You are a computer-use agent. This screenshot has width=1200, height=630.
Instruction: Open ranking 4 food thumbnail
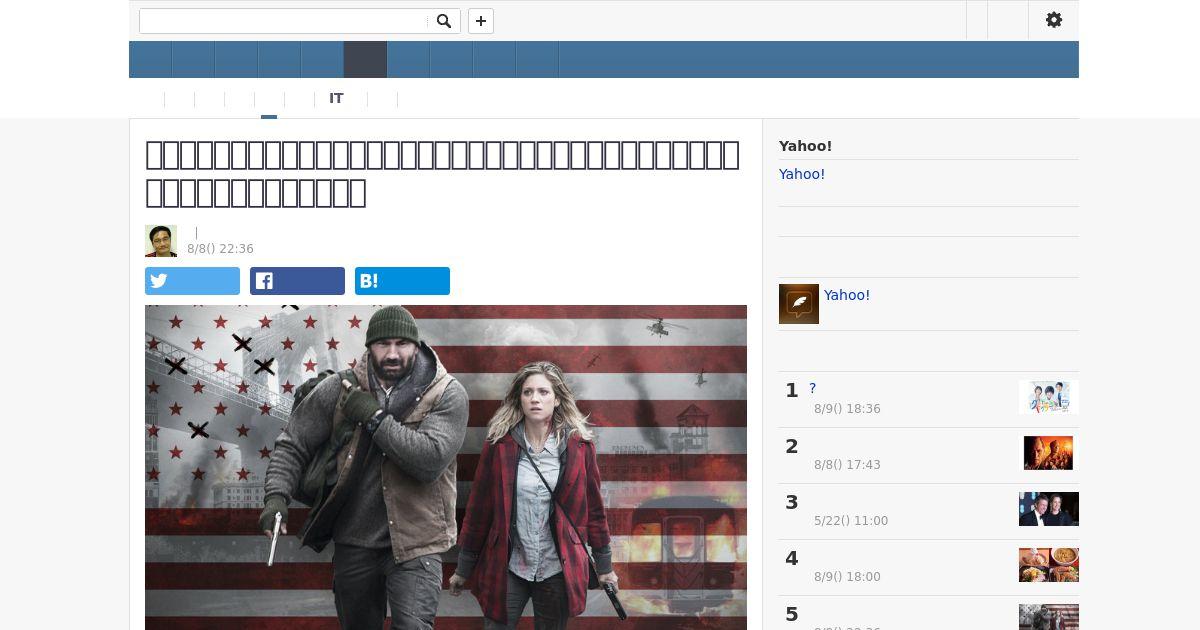(1048, 565)
